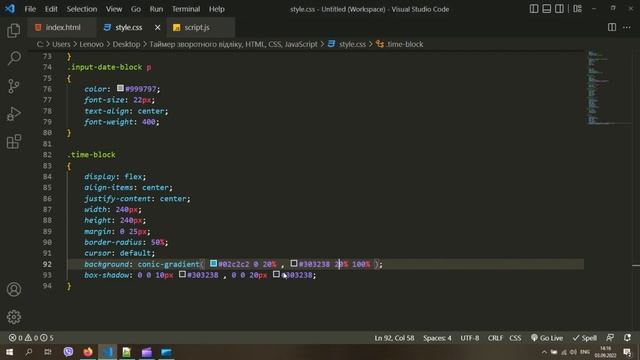Open Windows action center notifications
This screenshot has width=640, height=360.
pos(627,352)
